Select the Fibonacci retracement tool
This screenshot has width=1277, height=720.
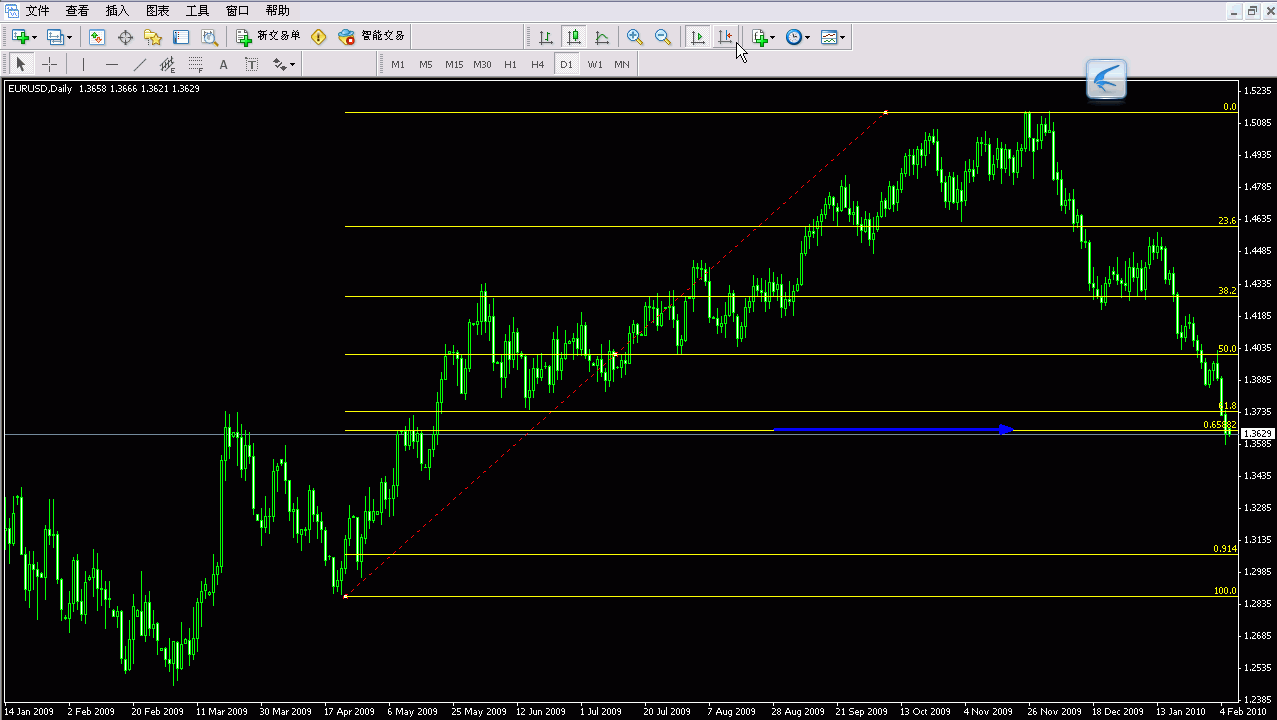(x=195, y=64)
